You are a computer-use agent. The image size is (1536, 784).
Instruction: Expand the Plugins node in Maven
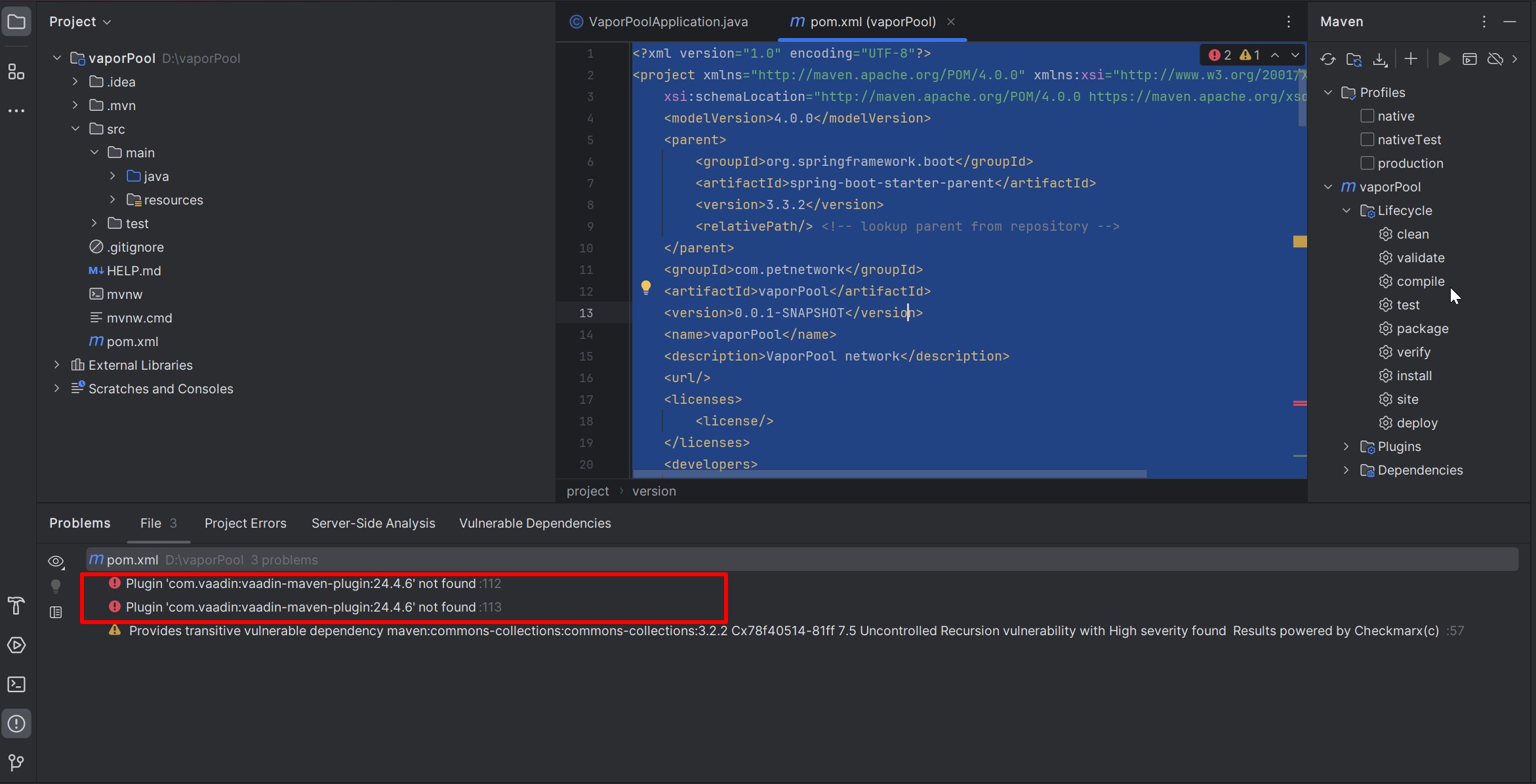coord(1346,446)
